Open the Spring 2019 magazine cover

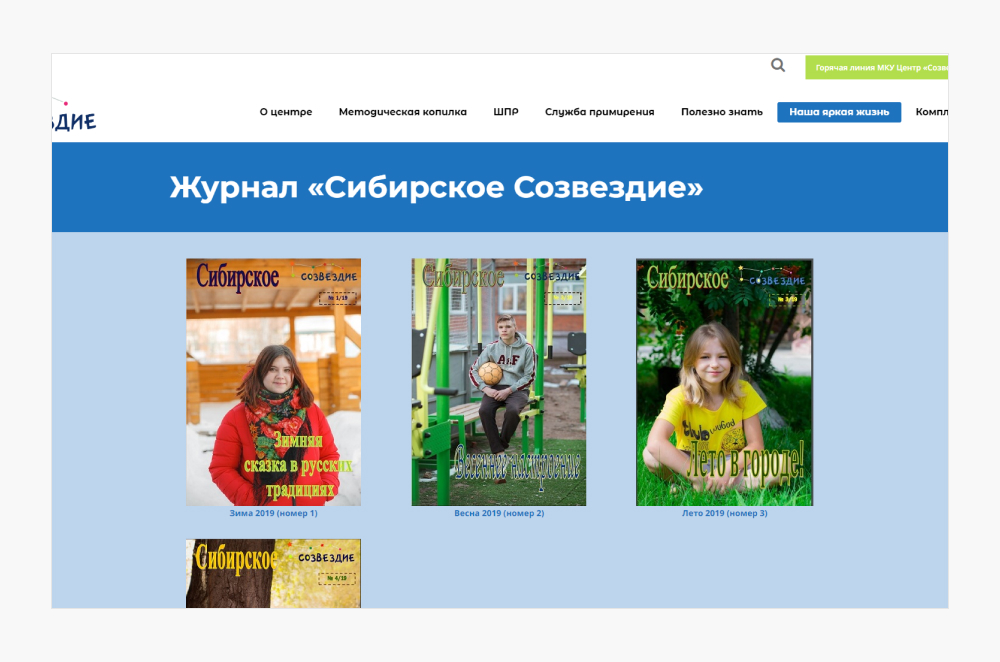coord(499,382)
